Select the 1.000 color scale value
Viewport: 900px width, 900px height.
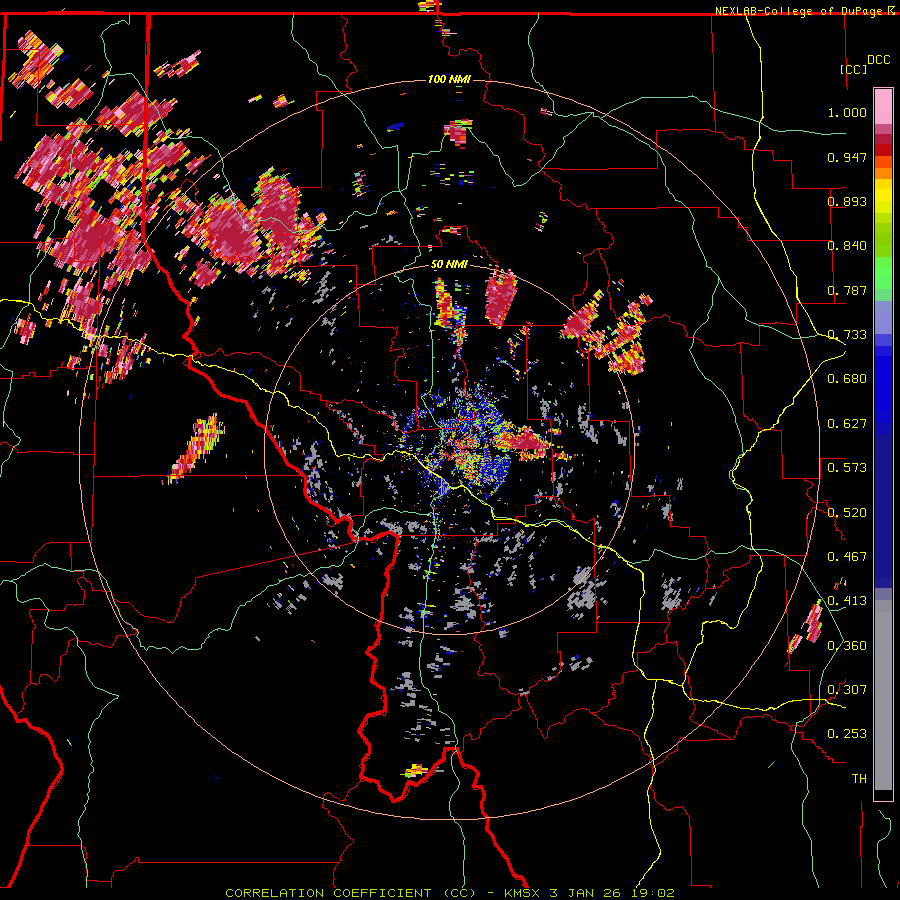847,112
